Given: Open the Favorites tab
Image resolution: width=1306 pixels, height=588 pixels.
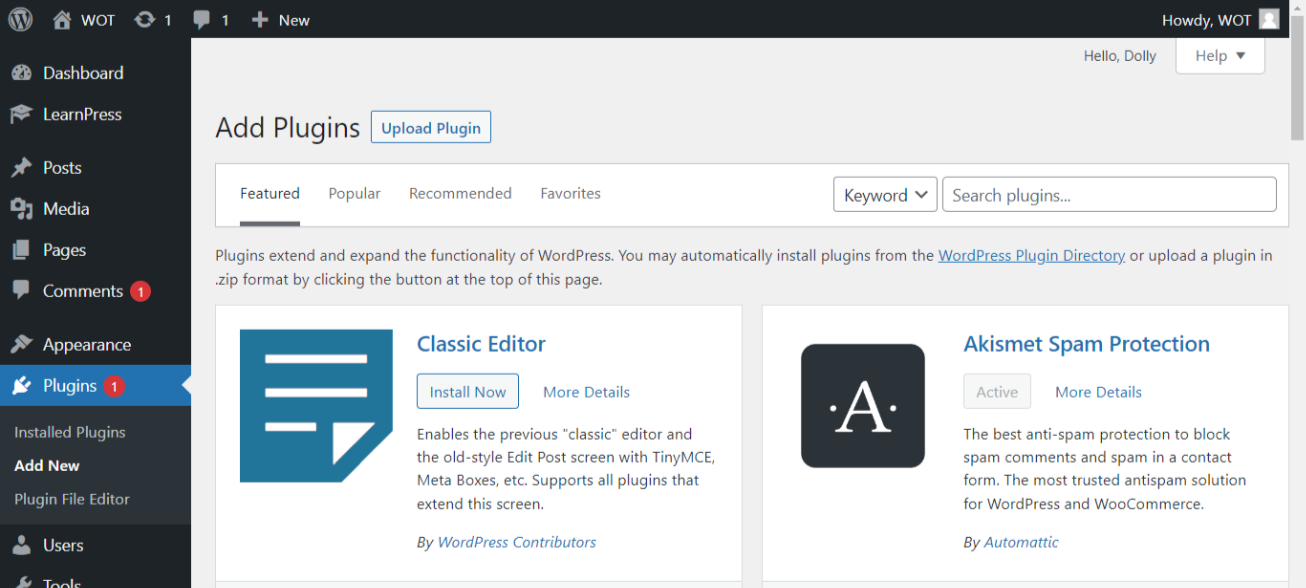Looking at the screenshot, I should [x=570, y=193].
